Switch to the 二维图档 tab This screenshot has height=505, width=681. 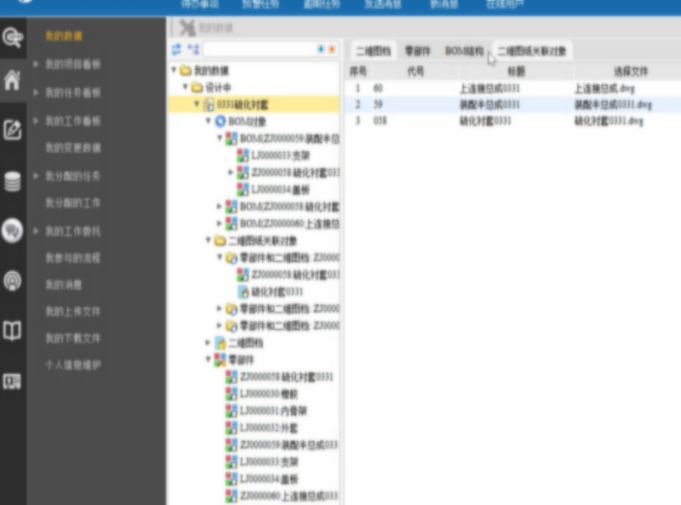click(374, 51)
